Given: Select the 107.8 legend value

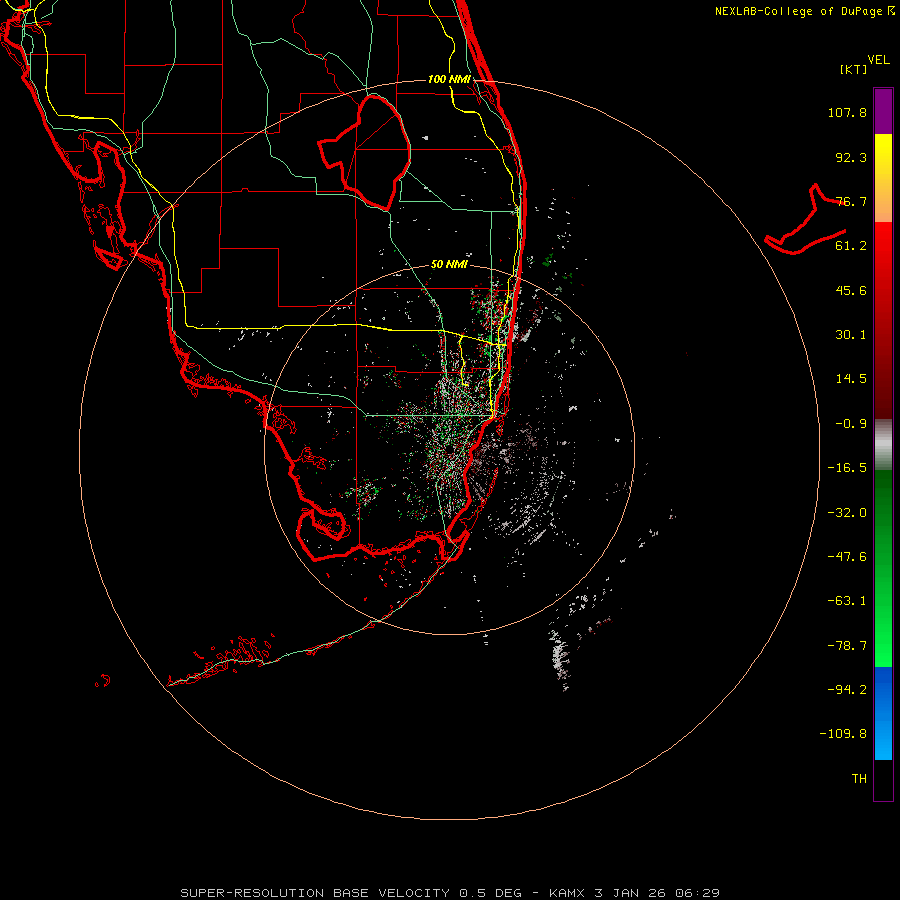Looking at the screenshot, I should pyautogui.click(x=847, y=112).
